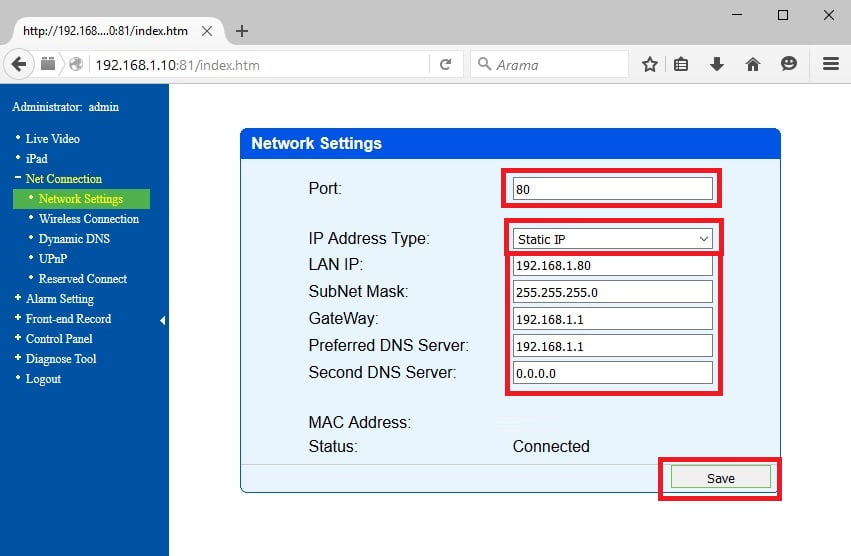Click the browser back arrow button
Image resolution: width=851 pixels, height=556 pixels.
point(19,64)
